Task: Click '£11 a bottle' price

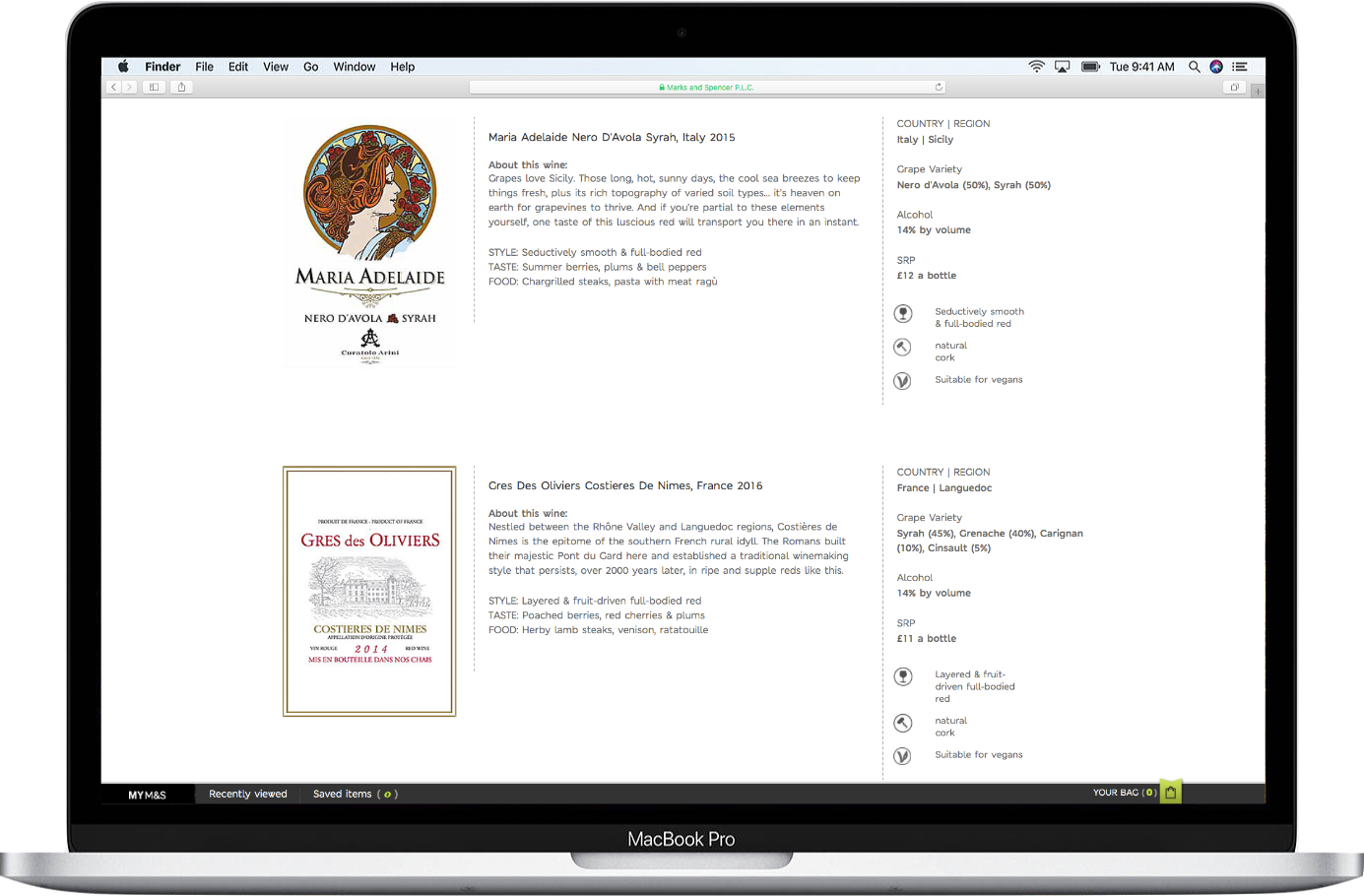Action: click(927, 639)
